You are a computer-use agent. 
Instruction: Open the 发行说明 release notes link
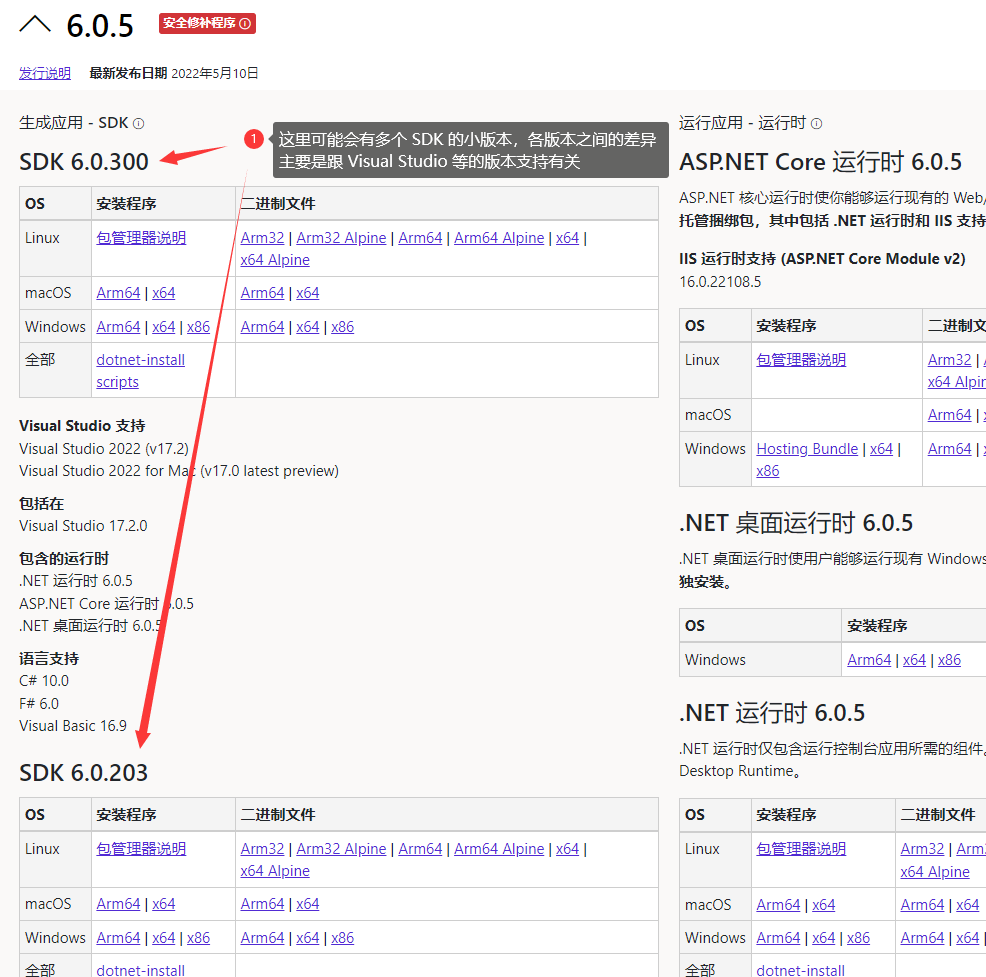45,73
